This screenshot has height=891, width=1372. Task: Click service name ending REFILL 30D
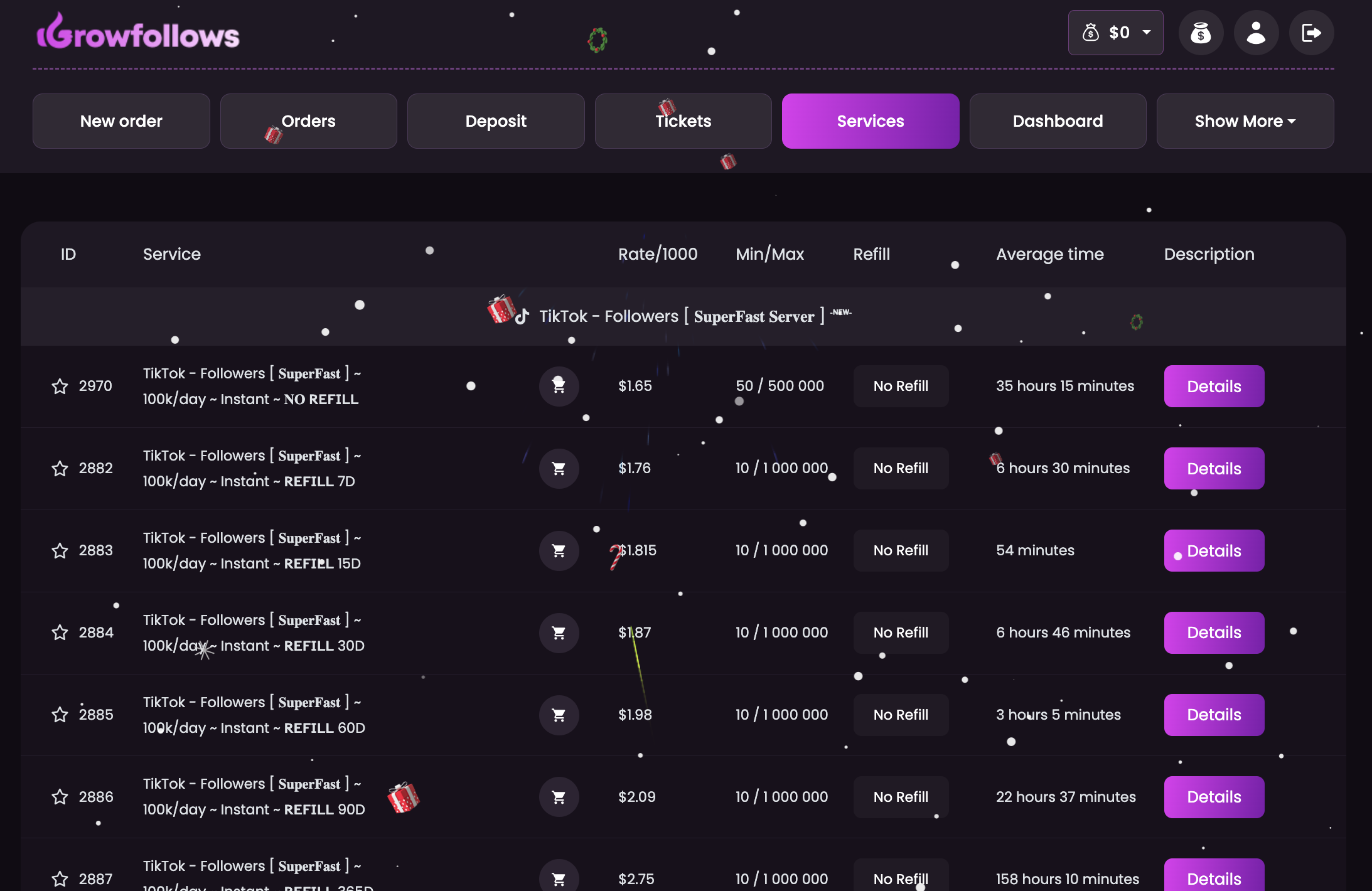click(254, 632)
